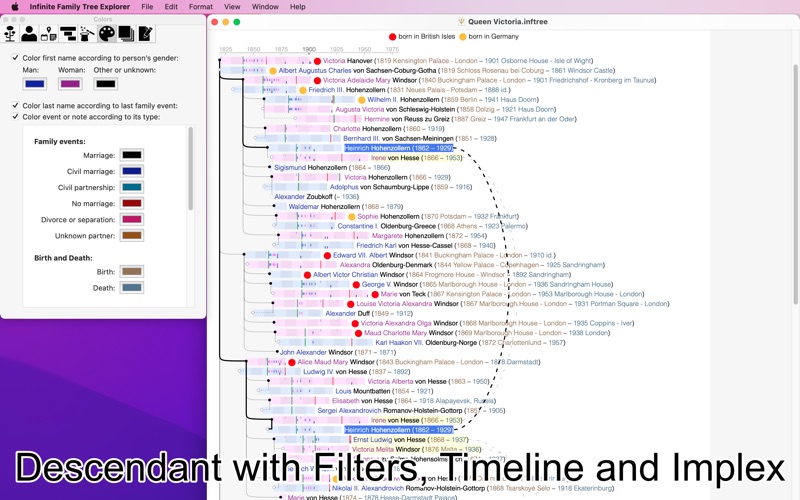Open the Death color swatch
This screenshot has height=500, width=800.
[x=132, y=288]
